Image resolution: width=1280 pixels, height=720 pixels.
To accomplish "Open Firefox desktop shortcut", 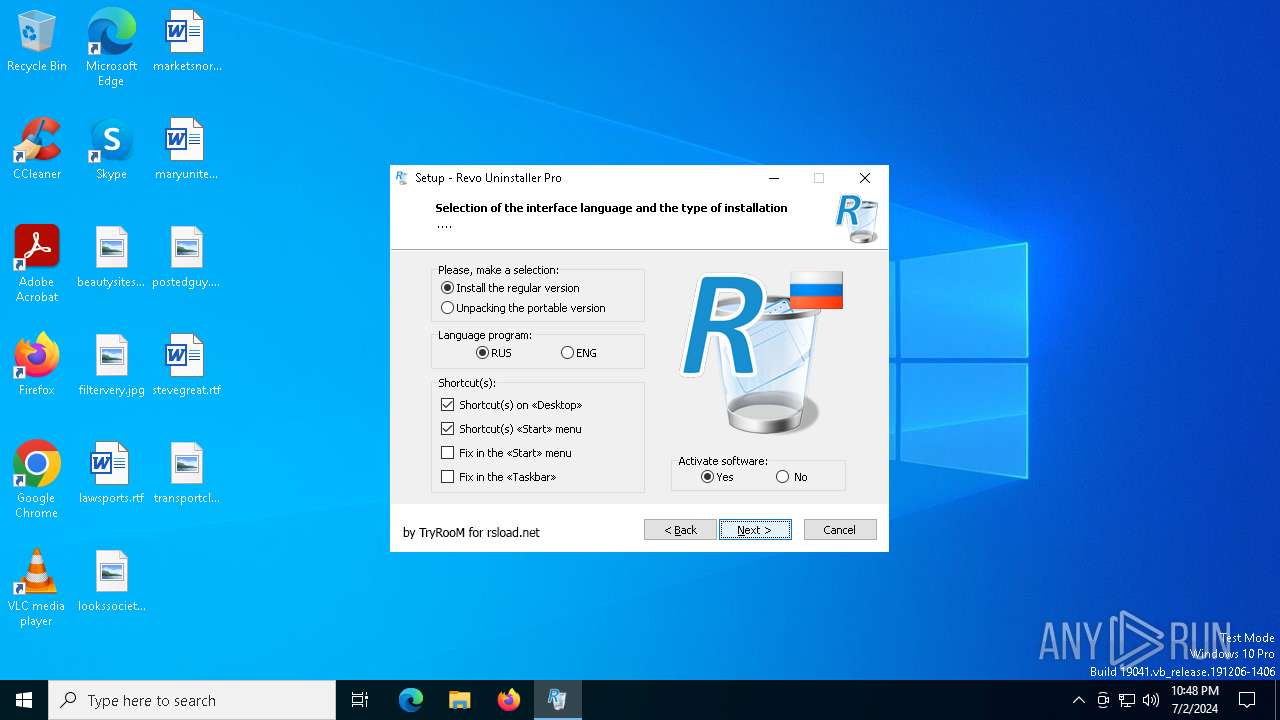I will click(37, 366).
